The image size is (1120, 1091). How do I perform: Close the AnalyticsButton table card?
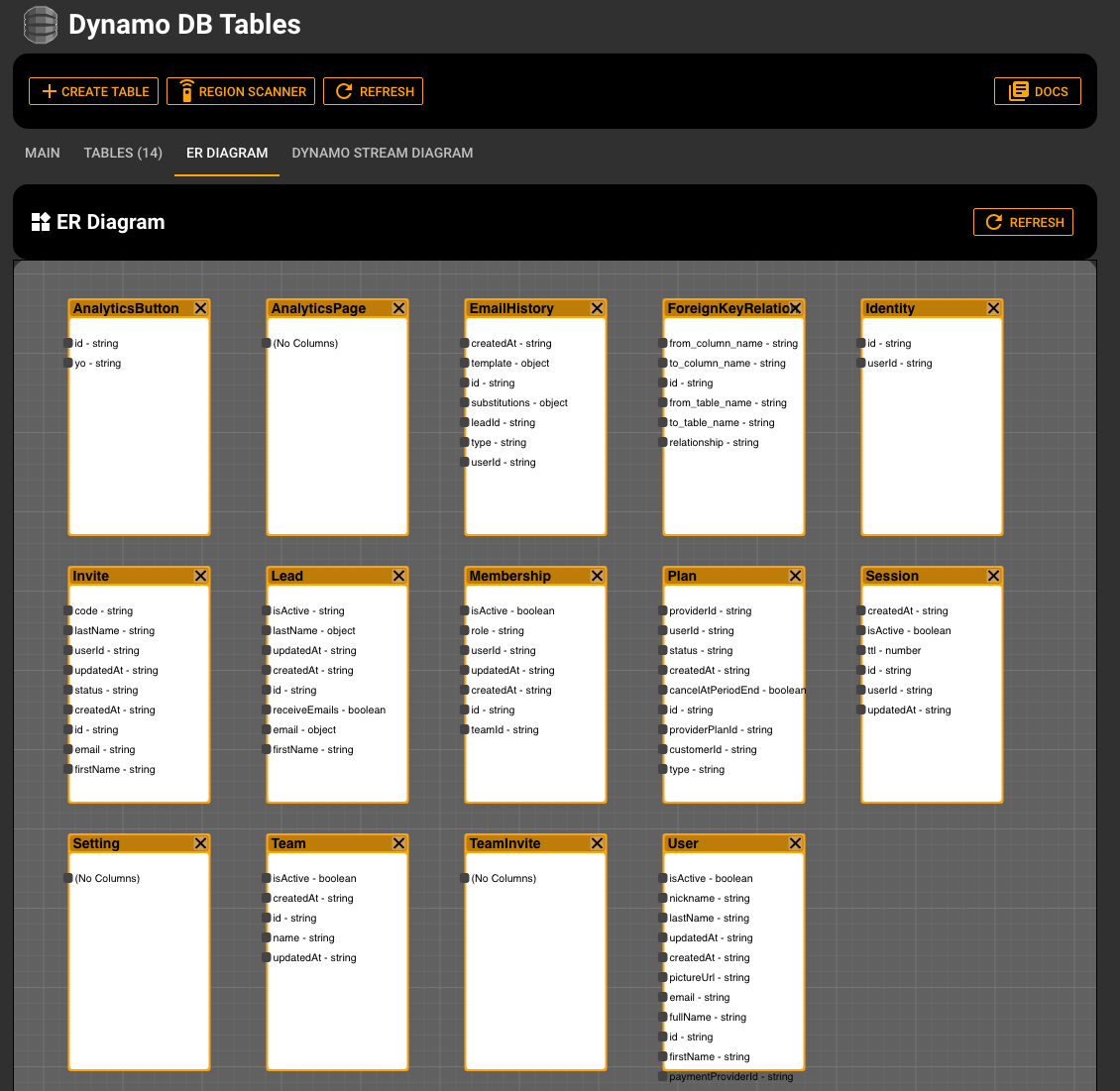pyautogui.click(x=201, y=308)
